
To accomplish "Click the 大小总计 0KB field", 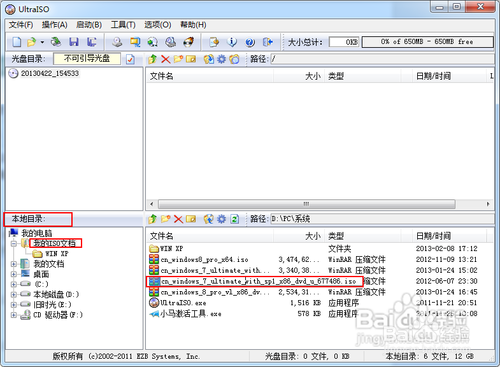I will point(344,42).
